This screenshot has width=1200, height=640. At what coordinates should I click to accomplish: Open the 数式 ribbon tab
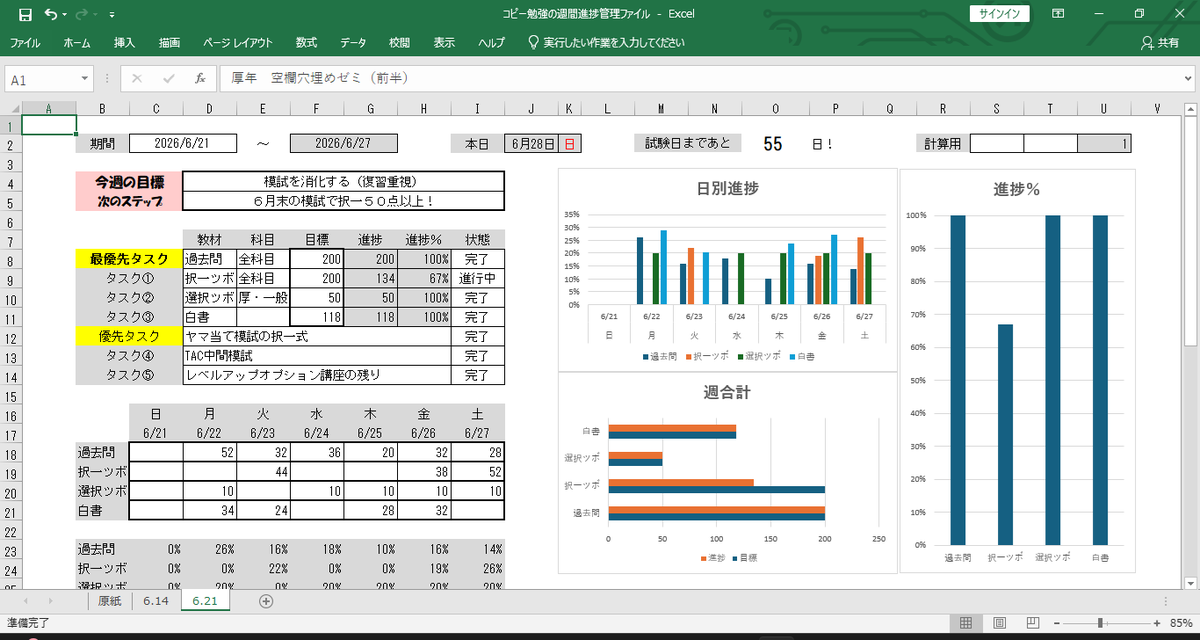(x=306, y=43)
